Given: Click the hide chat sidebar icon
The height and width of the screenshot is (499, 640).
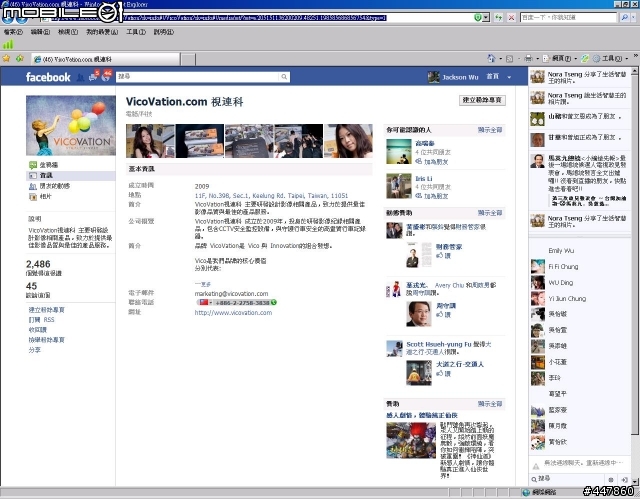Looking at the screenshot, I should tap(624, 480).
